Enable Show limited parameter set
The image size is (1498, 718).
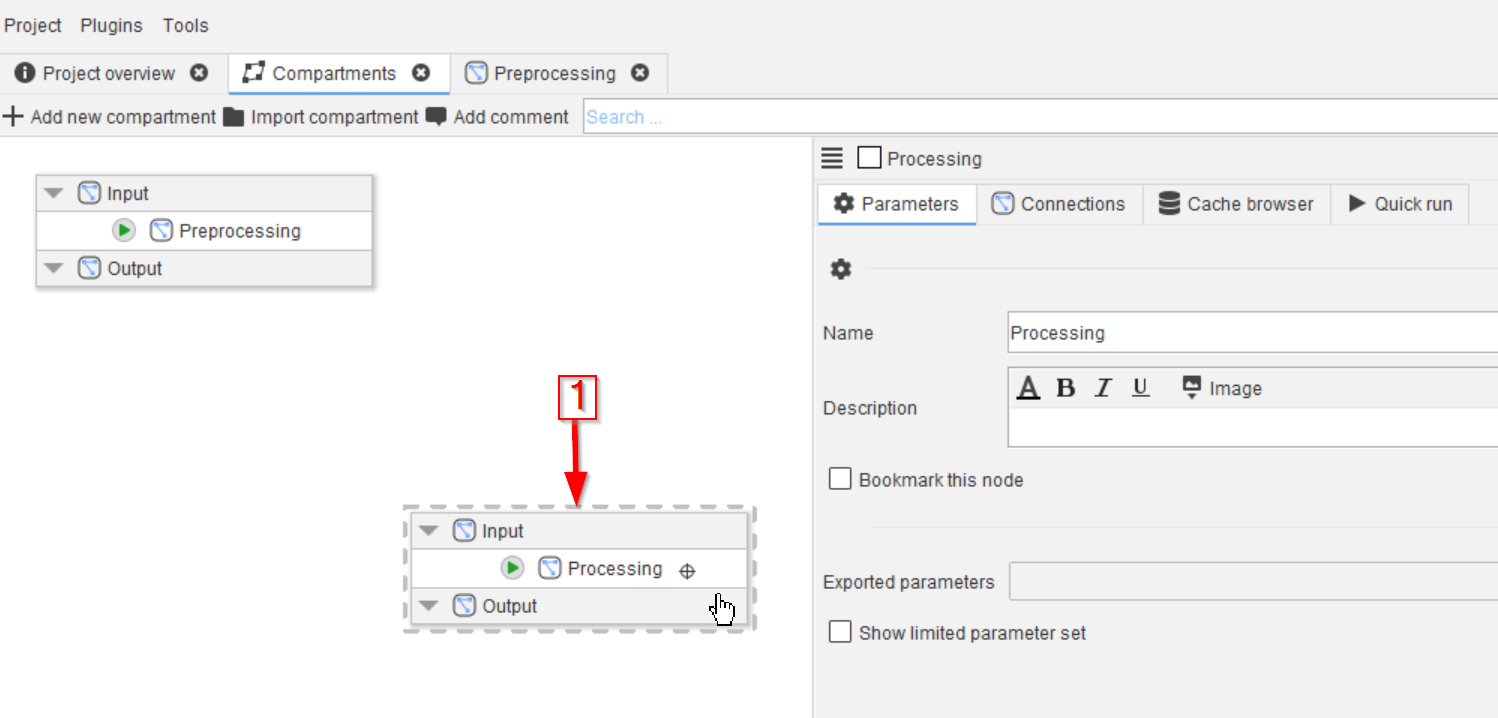coord(840,632)
